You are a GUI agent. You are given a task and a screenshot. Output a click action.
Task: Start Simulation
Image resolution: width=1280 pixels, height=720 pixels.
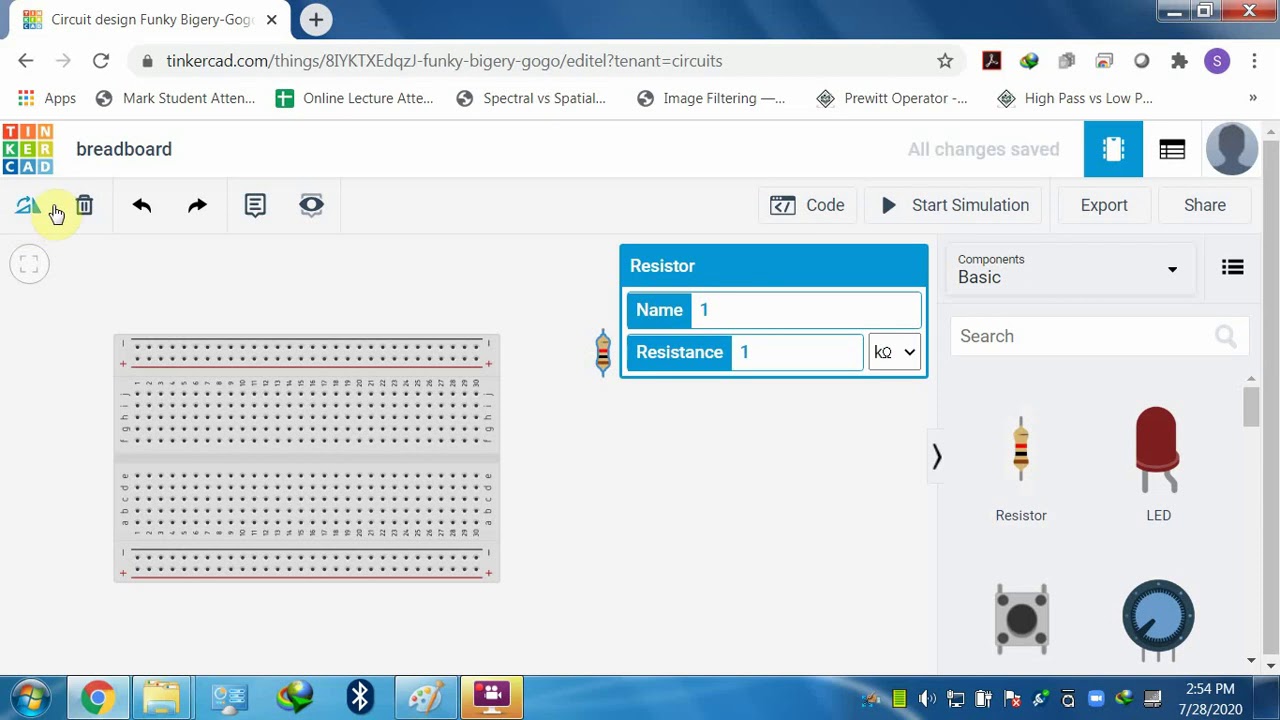click(x=955, y=205)
